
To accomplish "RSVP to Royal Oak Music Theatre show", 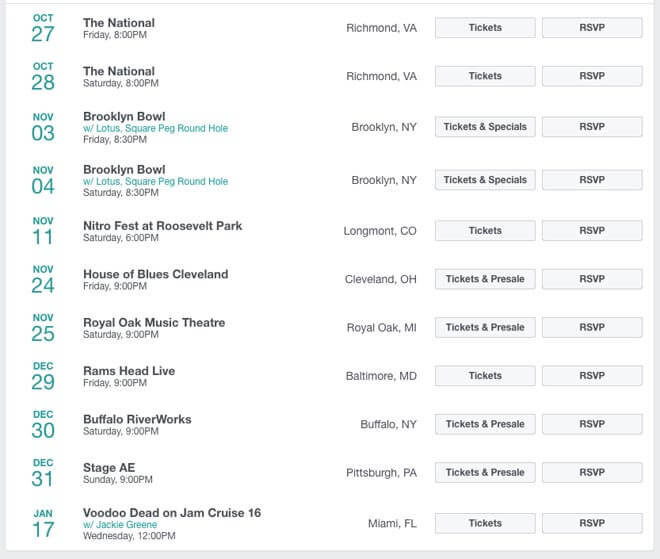I will click(x=592, y=327).
